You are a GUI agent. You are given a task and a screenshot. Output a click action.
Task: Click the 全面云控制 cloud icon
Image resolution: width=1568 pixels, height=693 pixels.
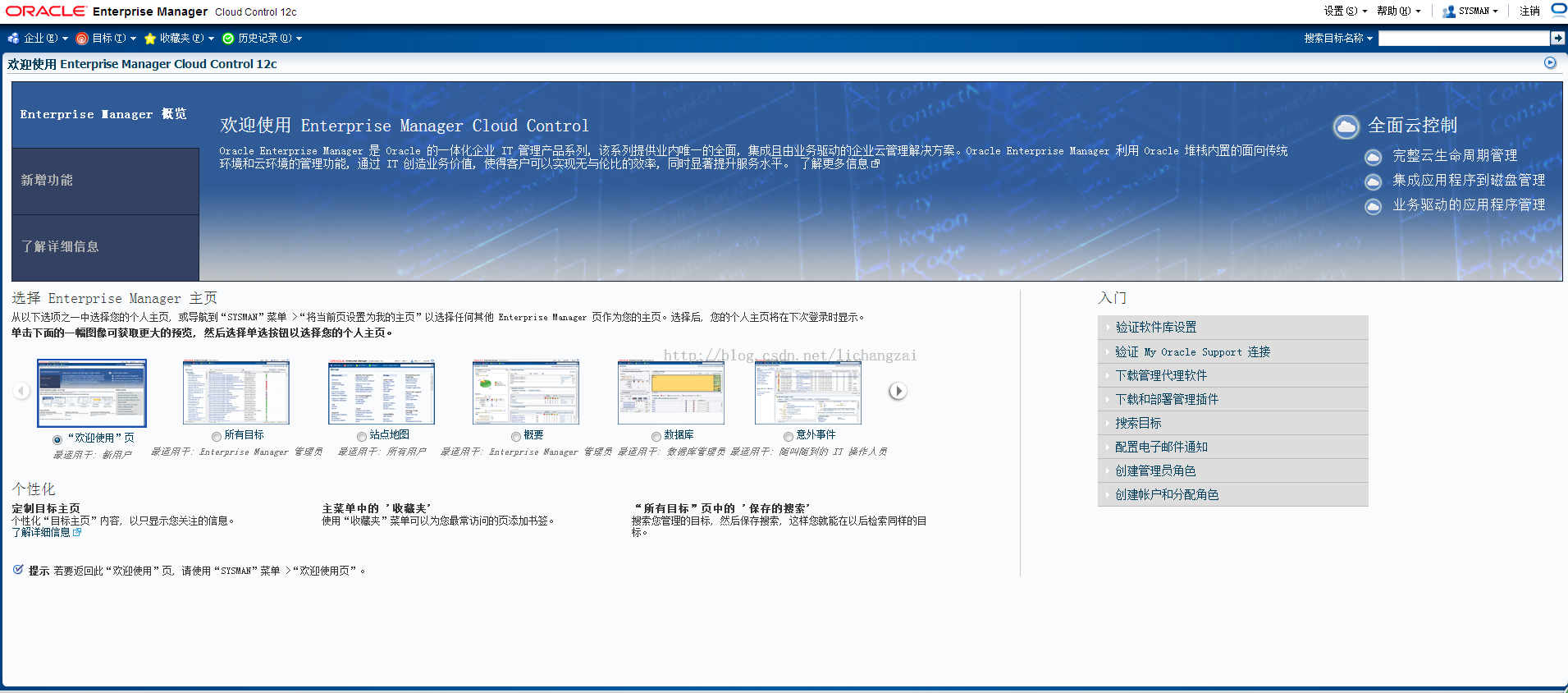click(1346, 126)
